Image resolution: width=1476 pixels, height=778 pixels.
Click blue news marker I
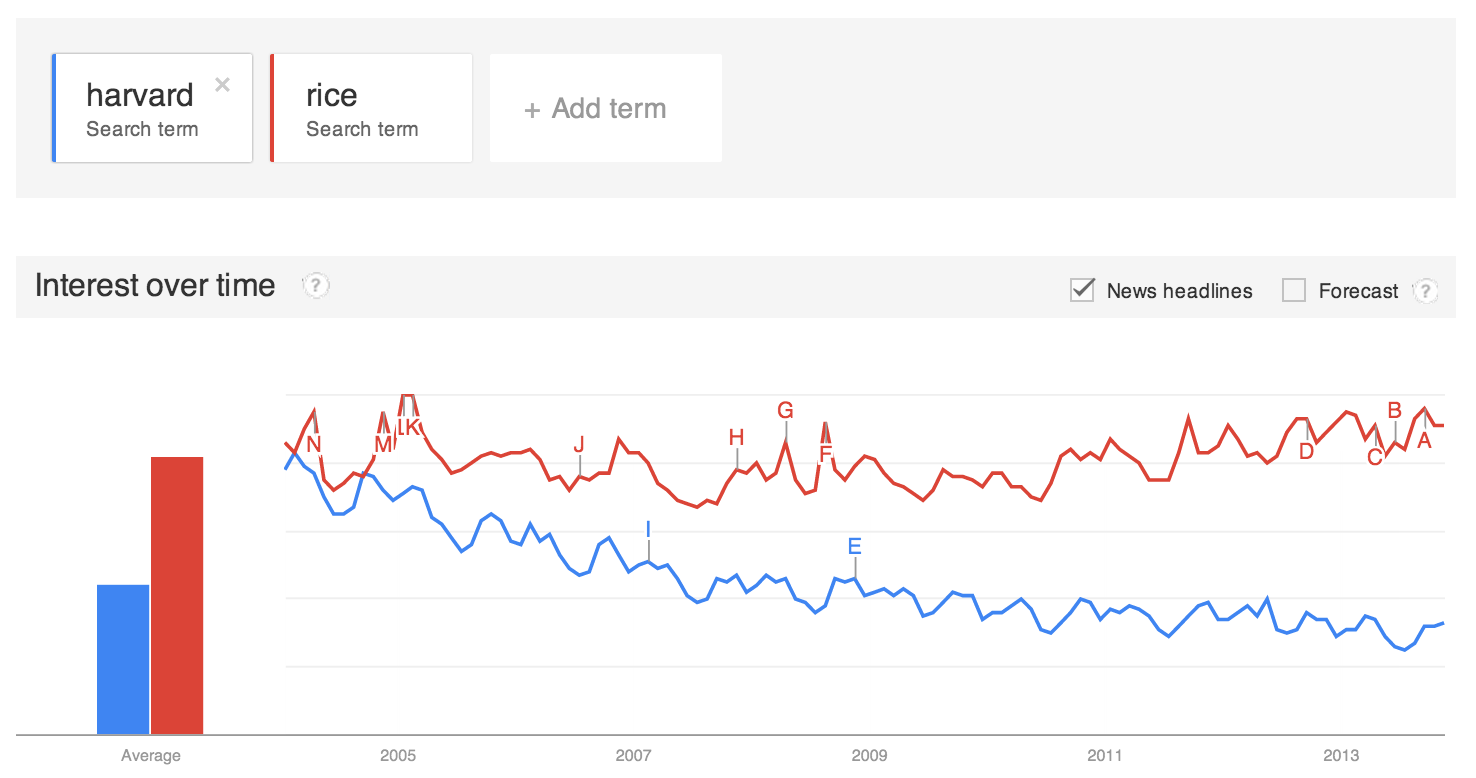click(x=648, y=529)
